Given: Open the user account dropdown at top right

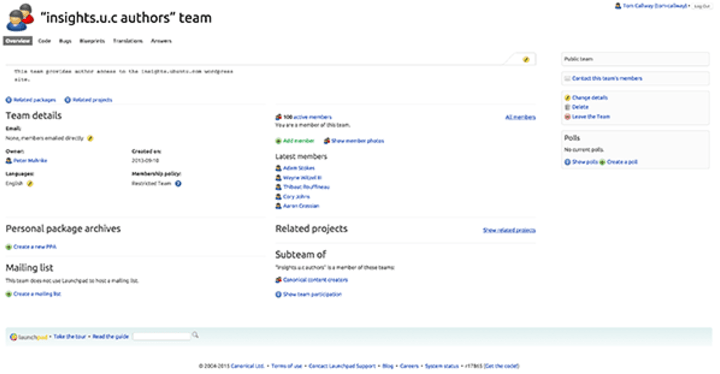Looking at the screenshot, I should (656, 6).
